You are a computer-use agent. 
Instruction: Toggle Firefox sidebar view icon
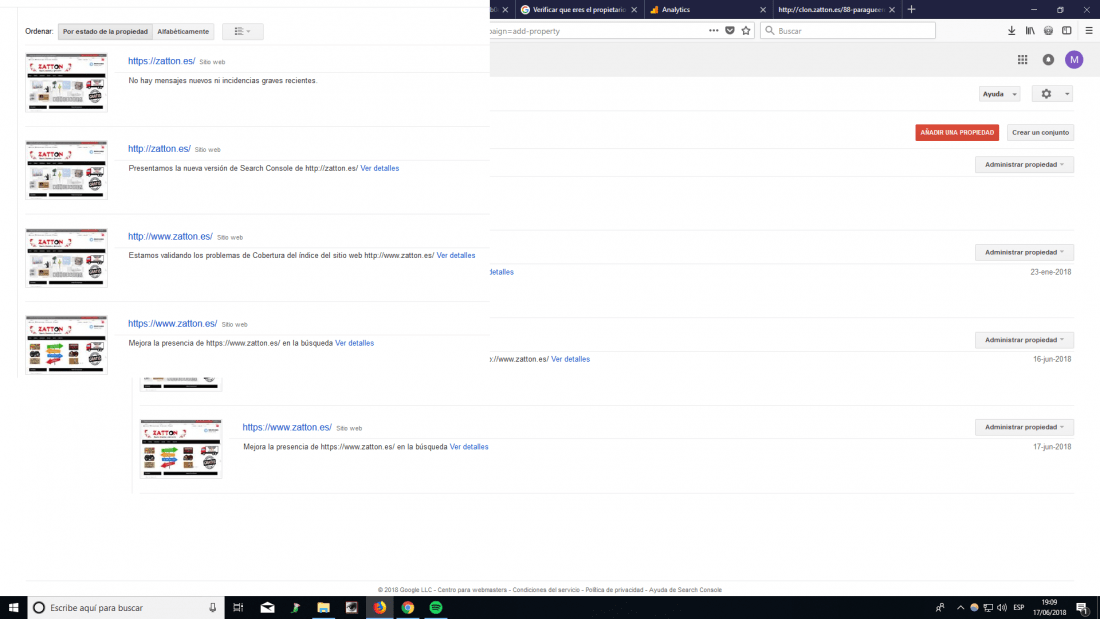click(x=1066, y=31)
